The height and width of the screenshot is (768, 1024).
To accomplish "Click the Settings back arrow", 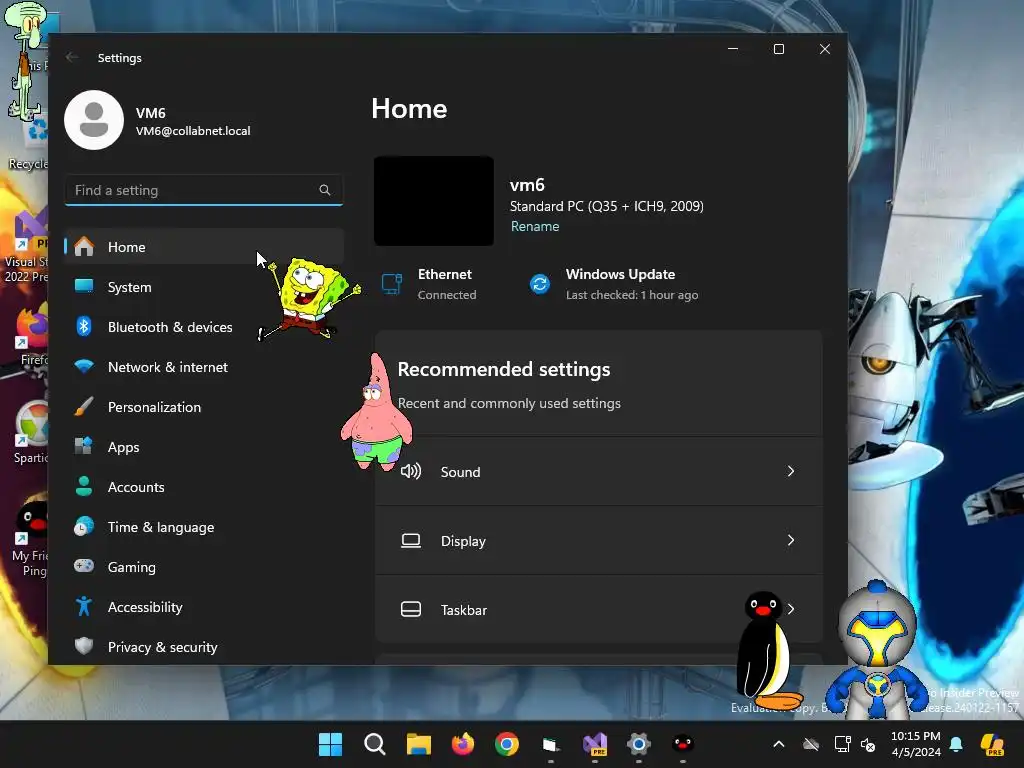I will tap(72, 57).
